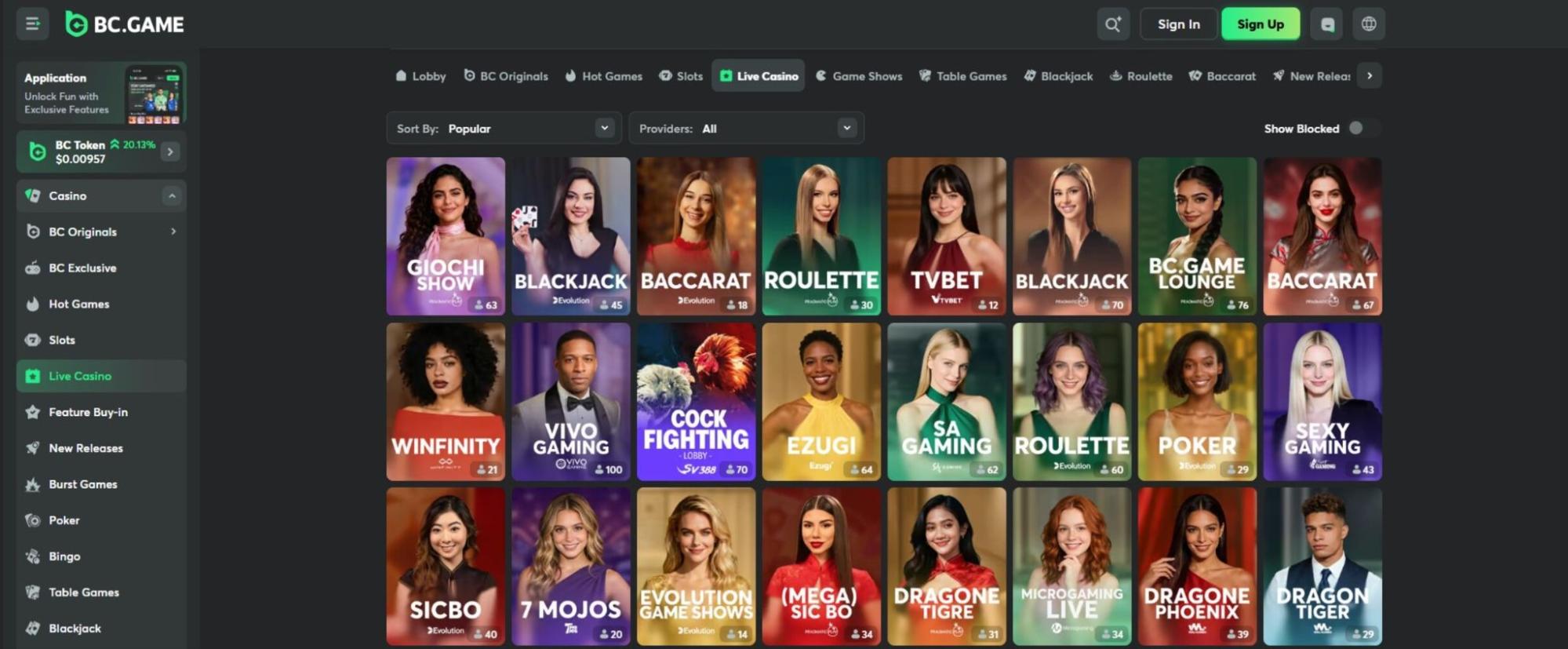Open the Sexy Gaming card
The height and width of the screenshot is (649, 1568).
pyautogui.click(x=1322, y=402)
